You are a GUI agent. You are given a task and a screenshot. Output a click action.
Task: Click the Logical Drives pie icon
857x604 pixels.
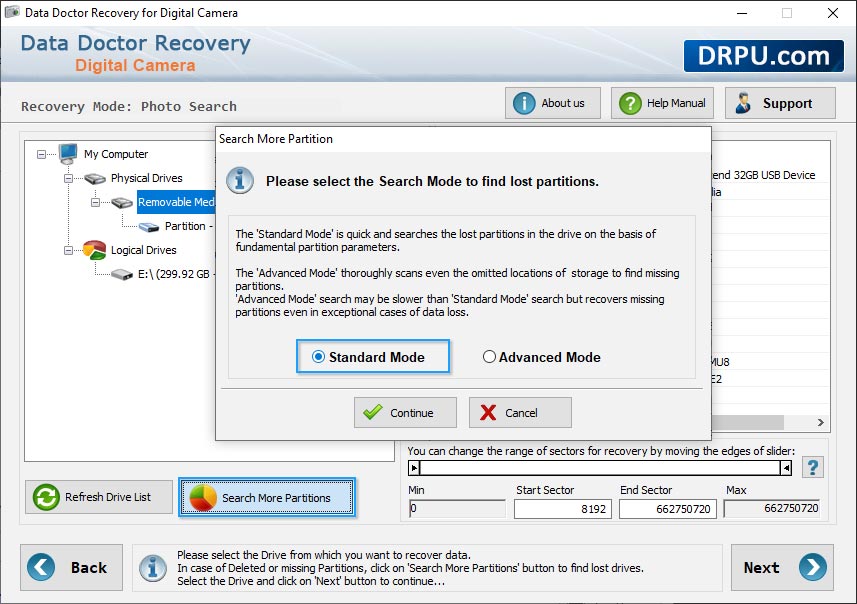(94, 249)
